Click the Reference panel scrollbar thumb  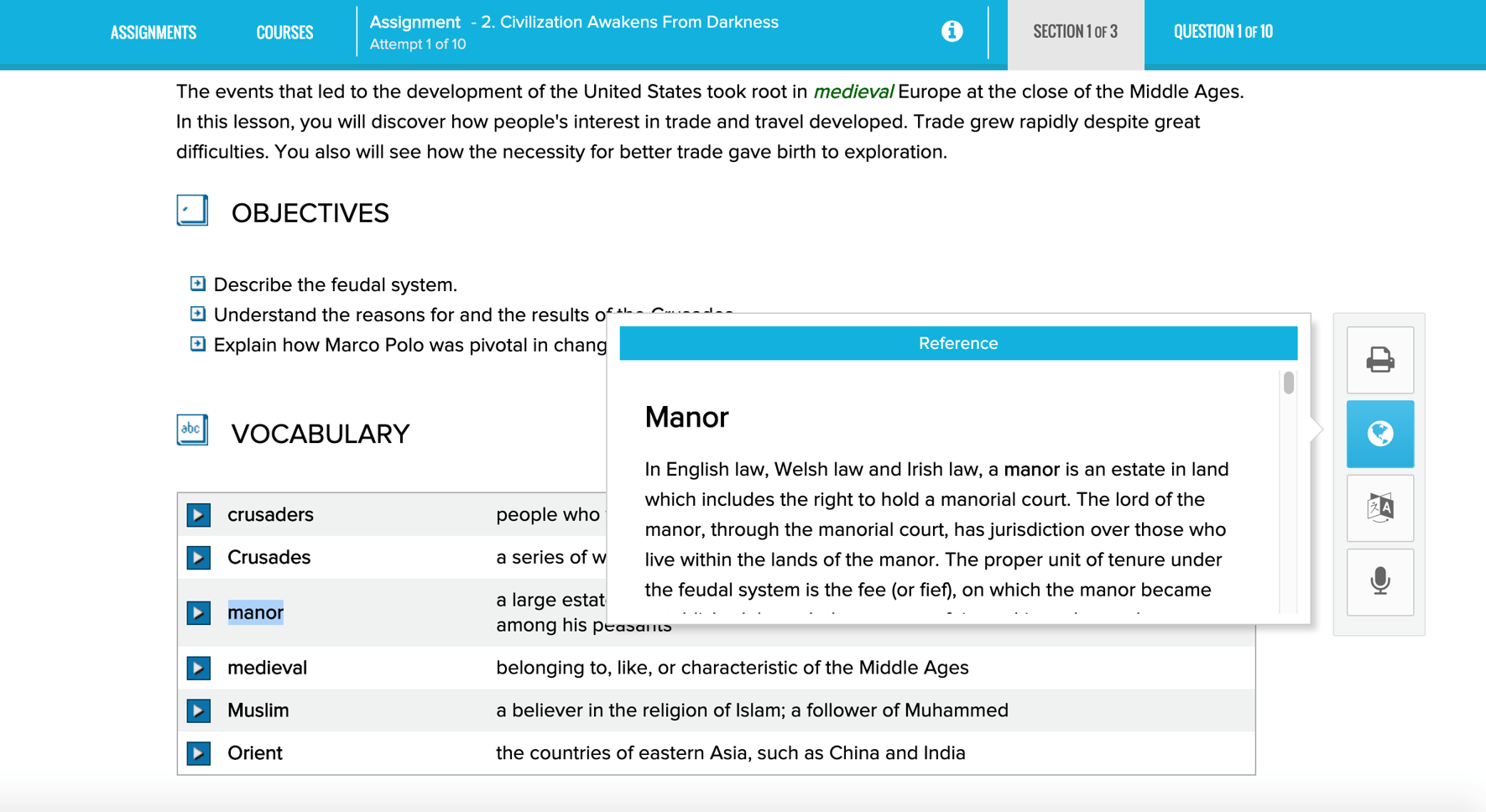point(1288,383)
